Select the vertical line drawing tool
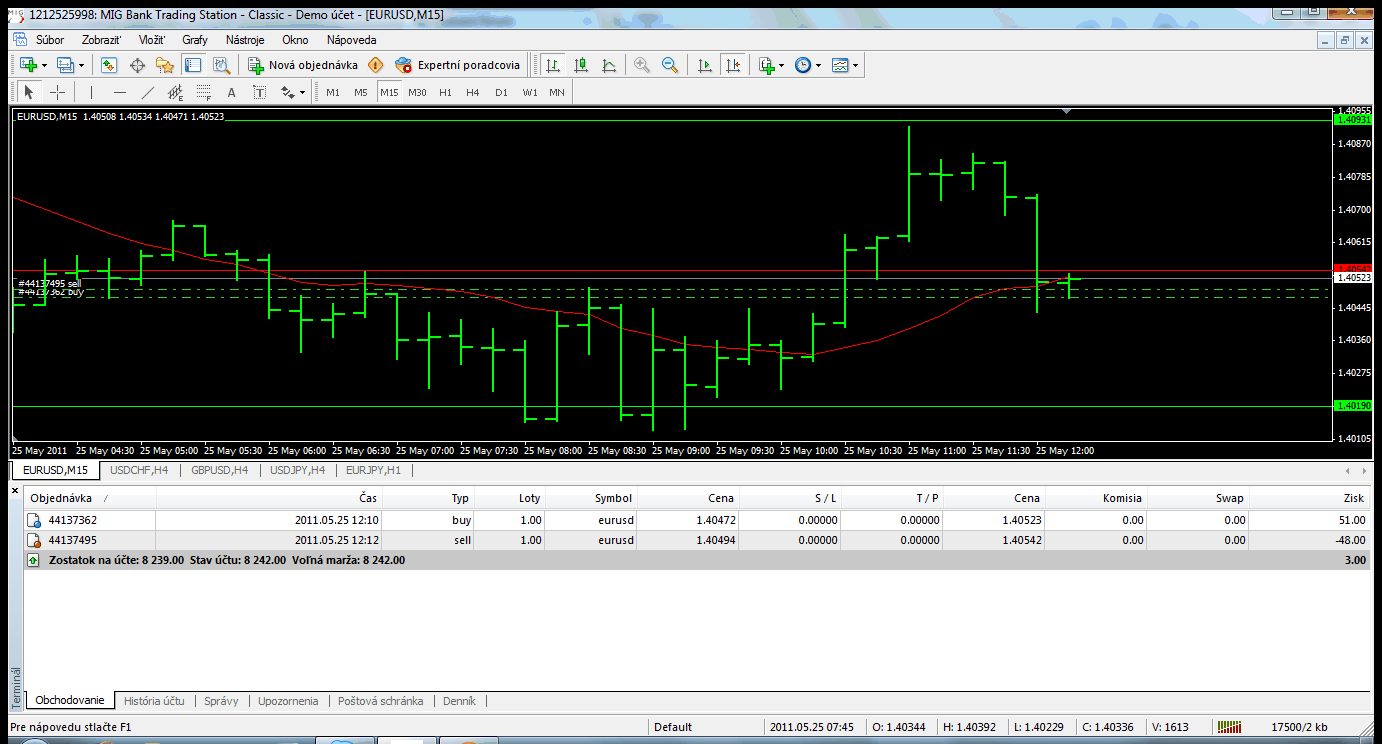 (91, 92)
